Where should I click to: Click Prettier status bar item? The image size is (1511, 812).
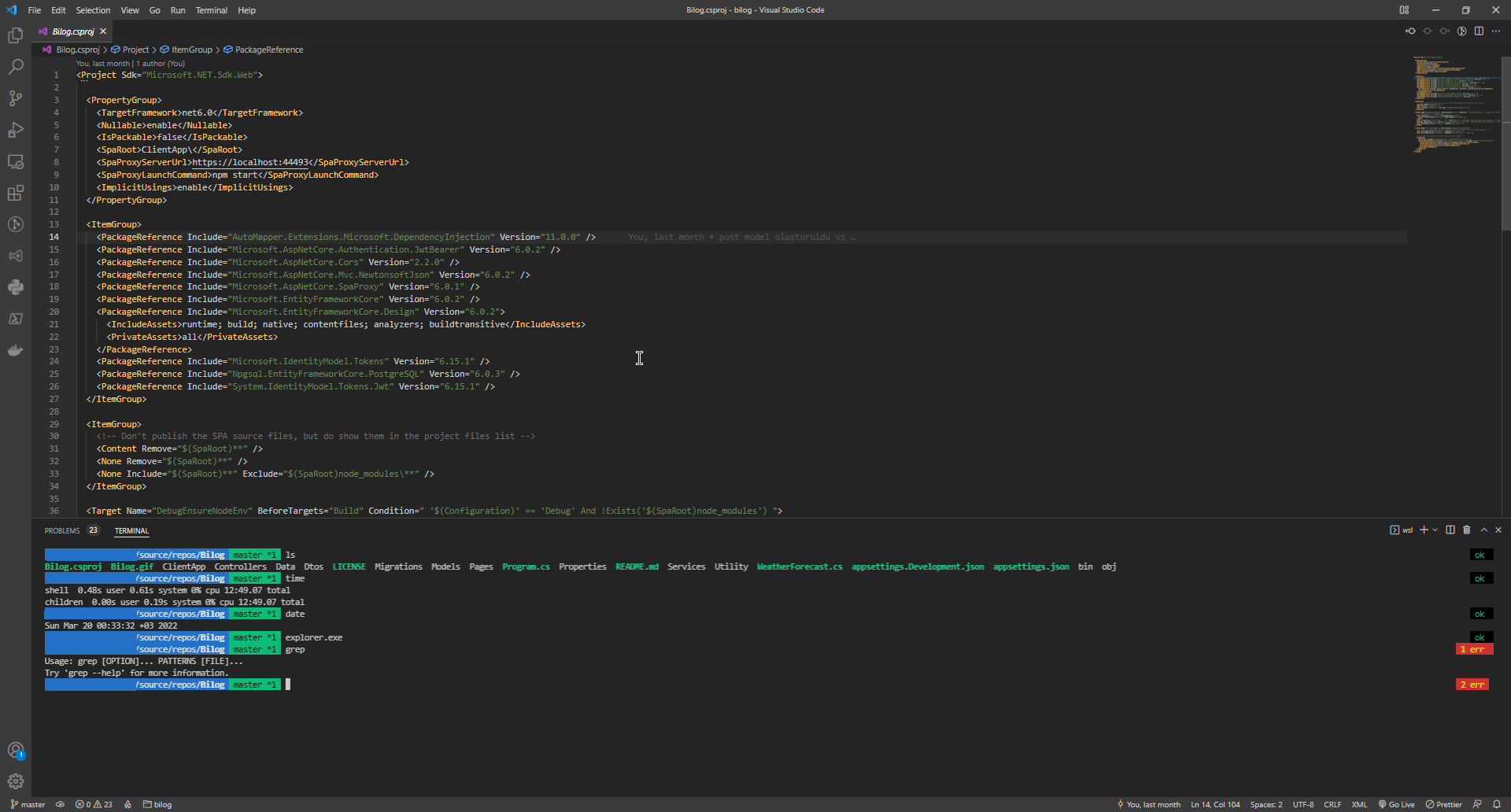(1443, 804)
